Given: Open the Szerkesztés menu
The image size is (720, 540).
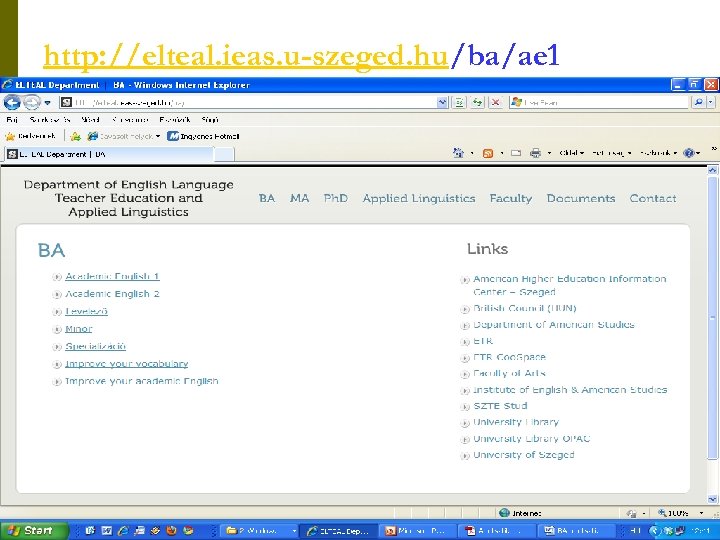Looking at the screenshot, I should 50,120.
